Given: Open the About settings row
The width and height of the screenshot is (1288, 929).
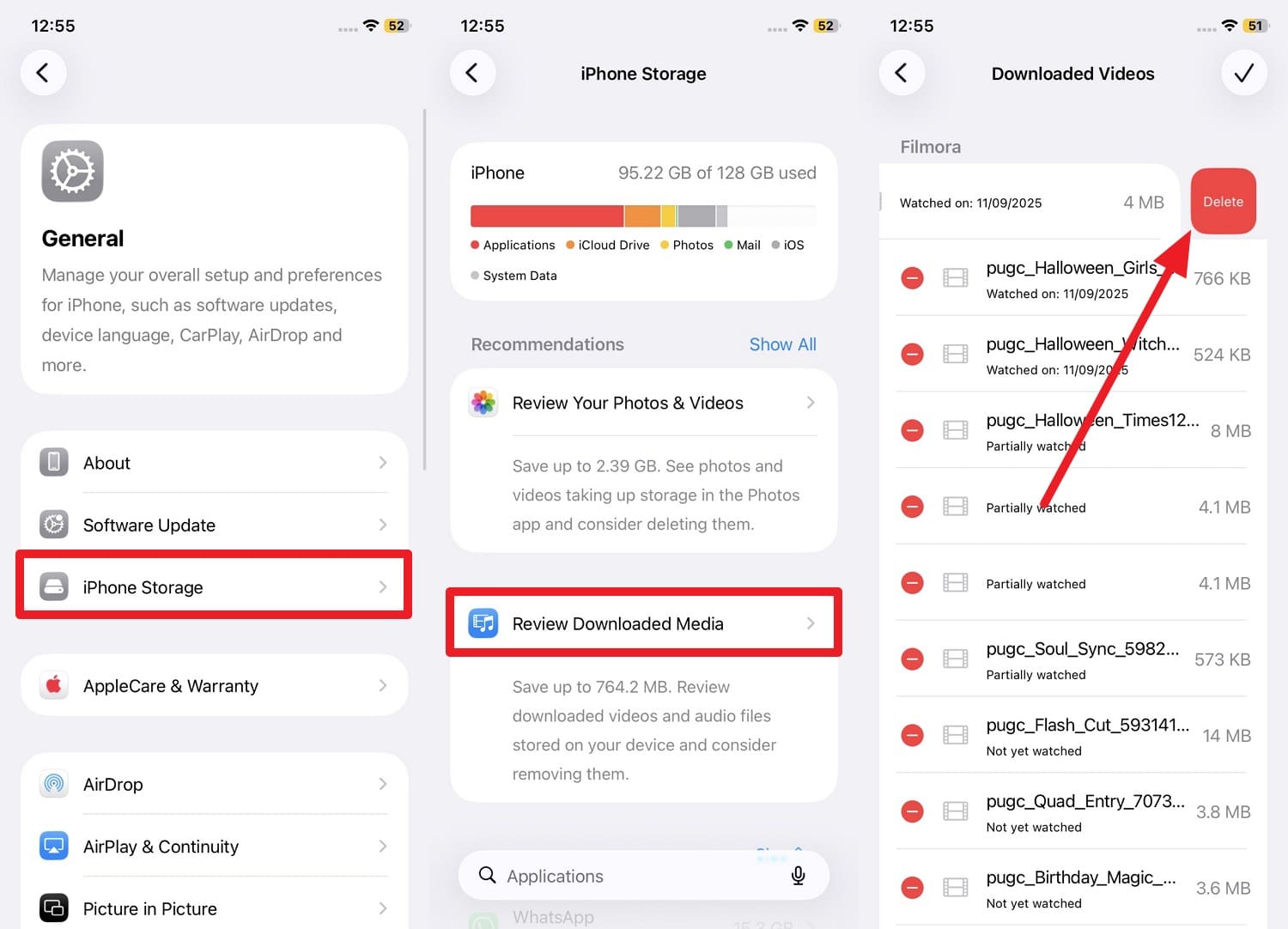Looking at the screenshot, I should (215, 462).
